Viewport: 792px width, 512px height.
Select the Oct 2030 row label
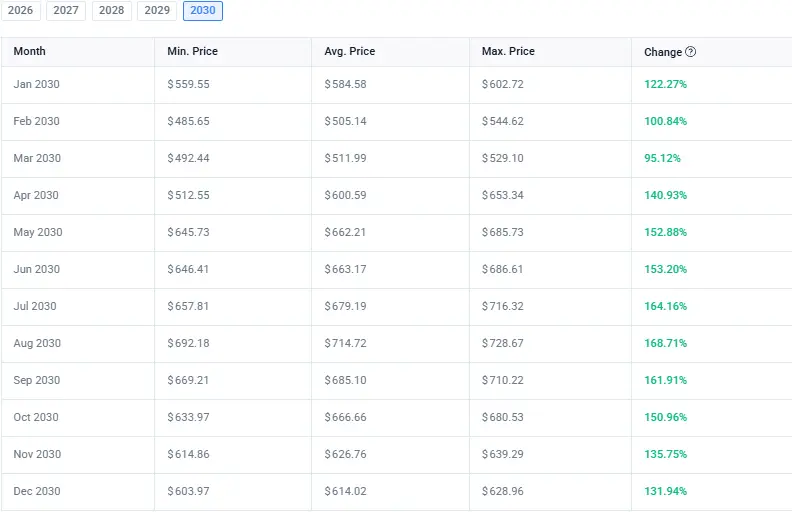[36, 417]
